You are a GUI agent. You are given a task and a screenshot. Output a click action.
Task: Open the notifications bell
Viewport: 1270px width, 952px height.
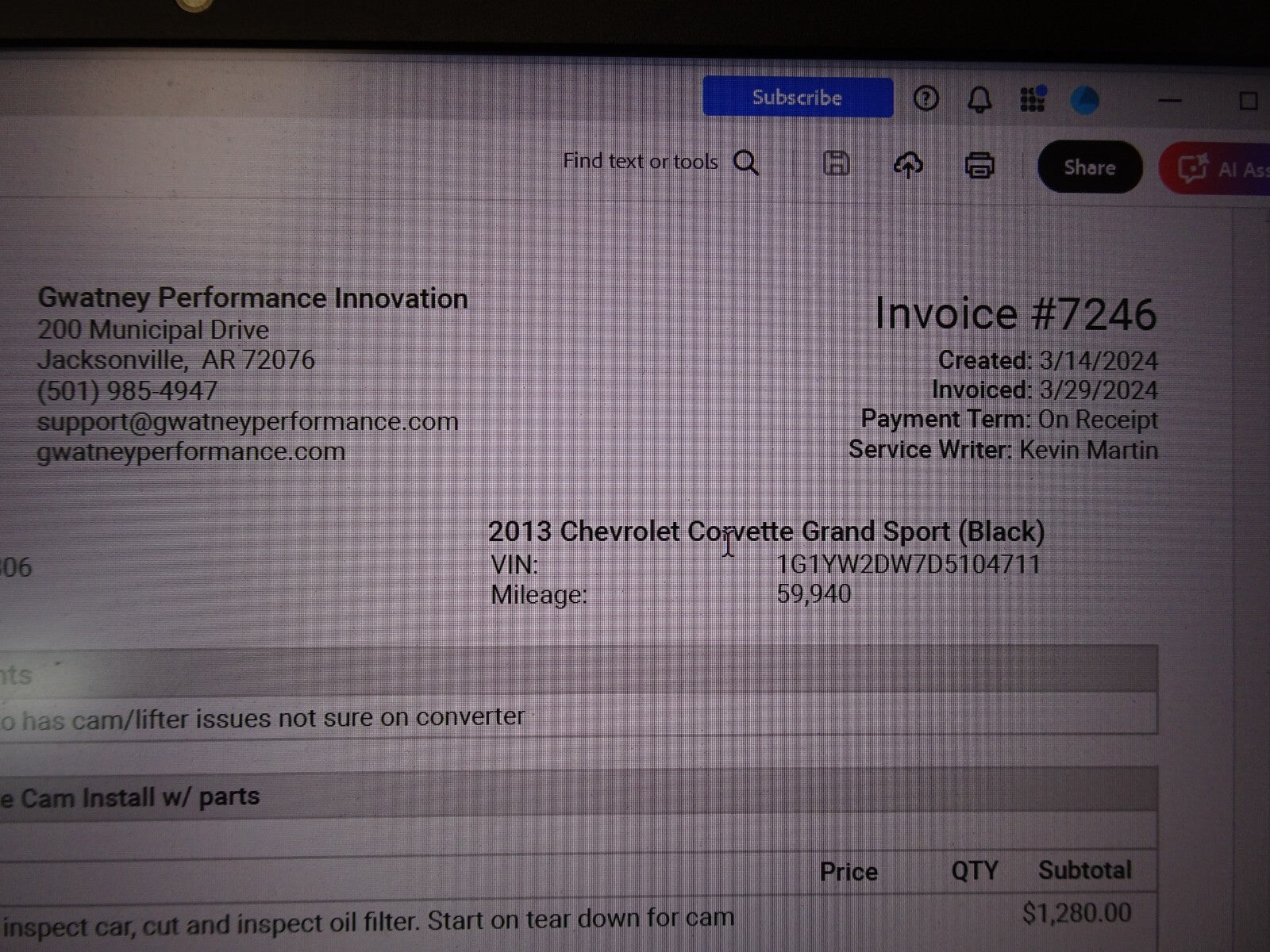[979, 100]
